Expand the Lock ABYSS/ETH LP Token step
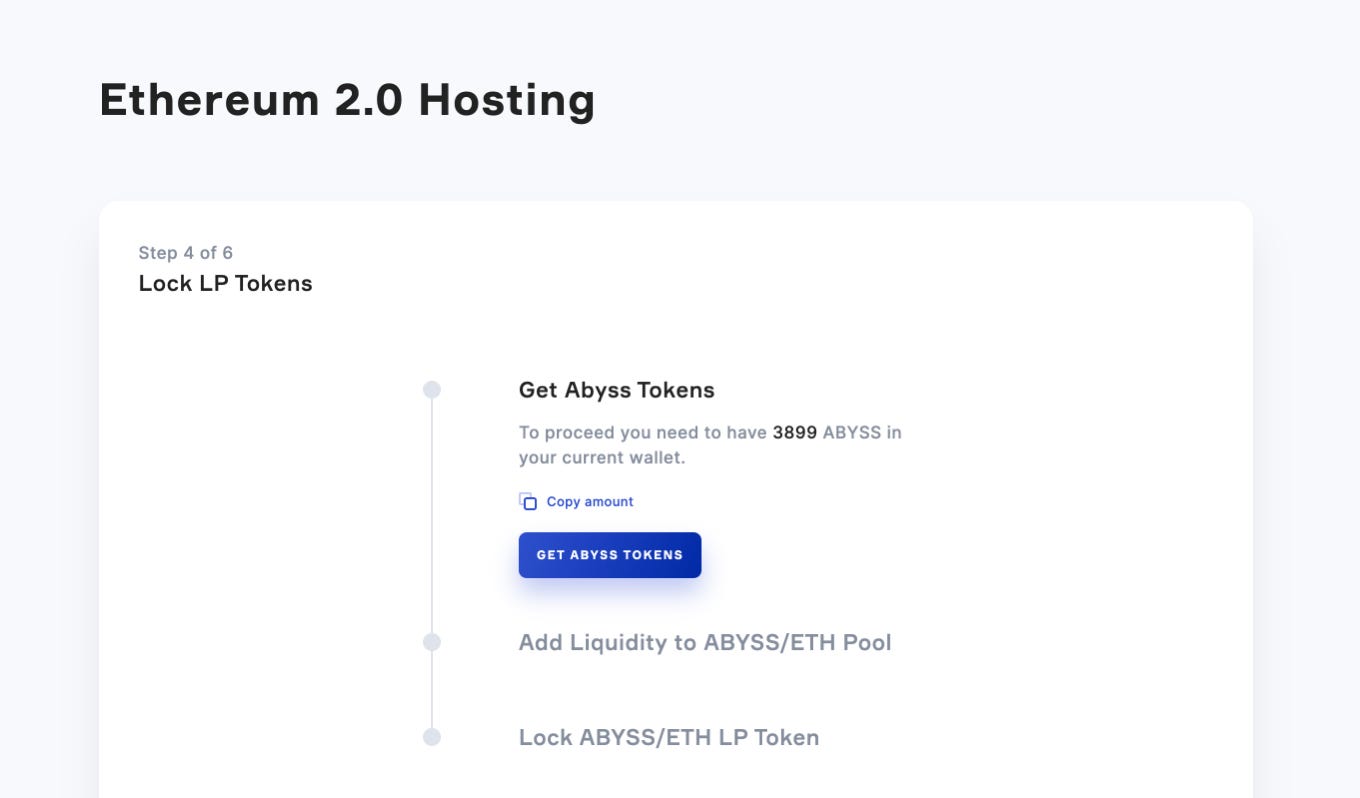 click(x=668, y=737)
